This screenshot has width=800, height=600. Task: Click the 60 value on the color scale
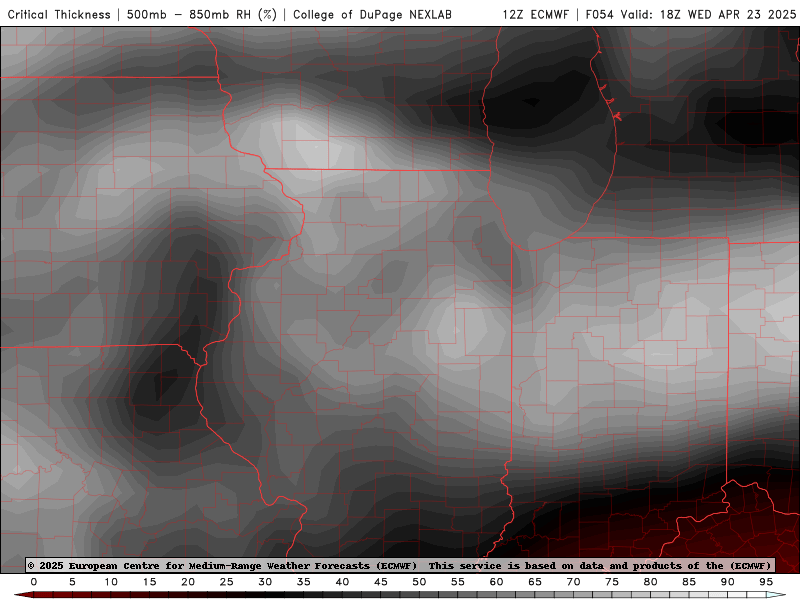[x=496, y=582]
